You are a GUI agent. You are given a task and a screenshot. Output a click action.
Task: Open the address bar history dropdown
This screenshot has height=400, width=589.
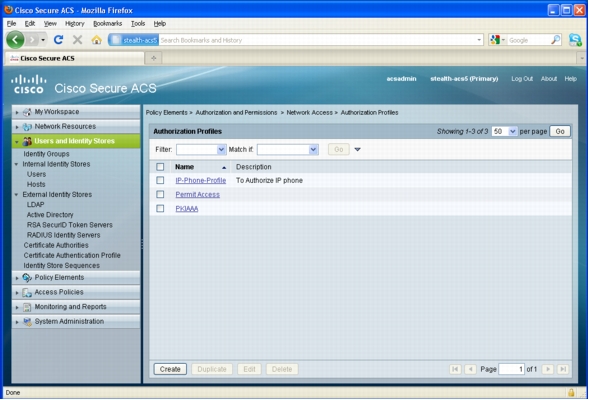(x=479, y=40)
